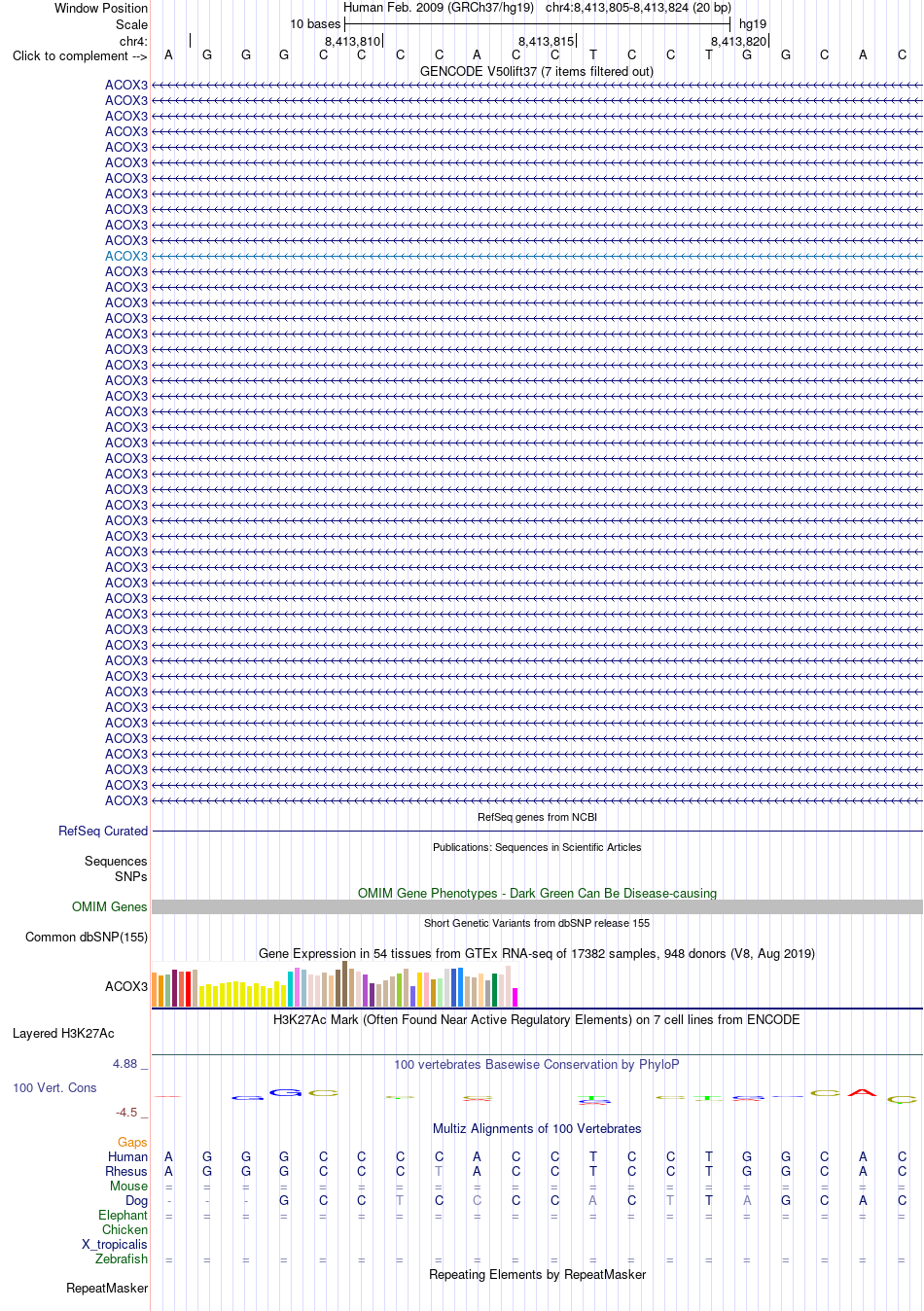The image size is (924, 1311).
Task: Open the PhyloP Basewise Conservation track title
Action: (537, 1064)
